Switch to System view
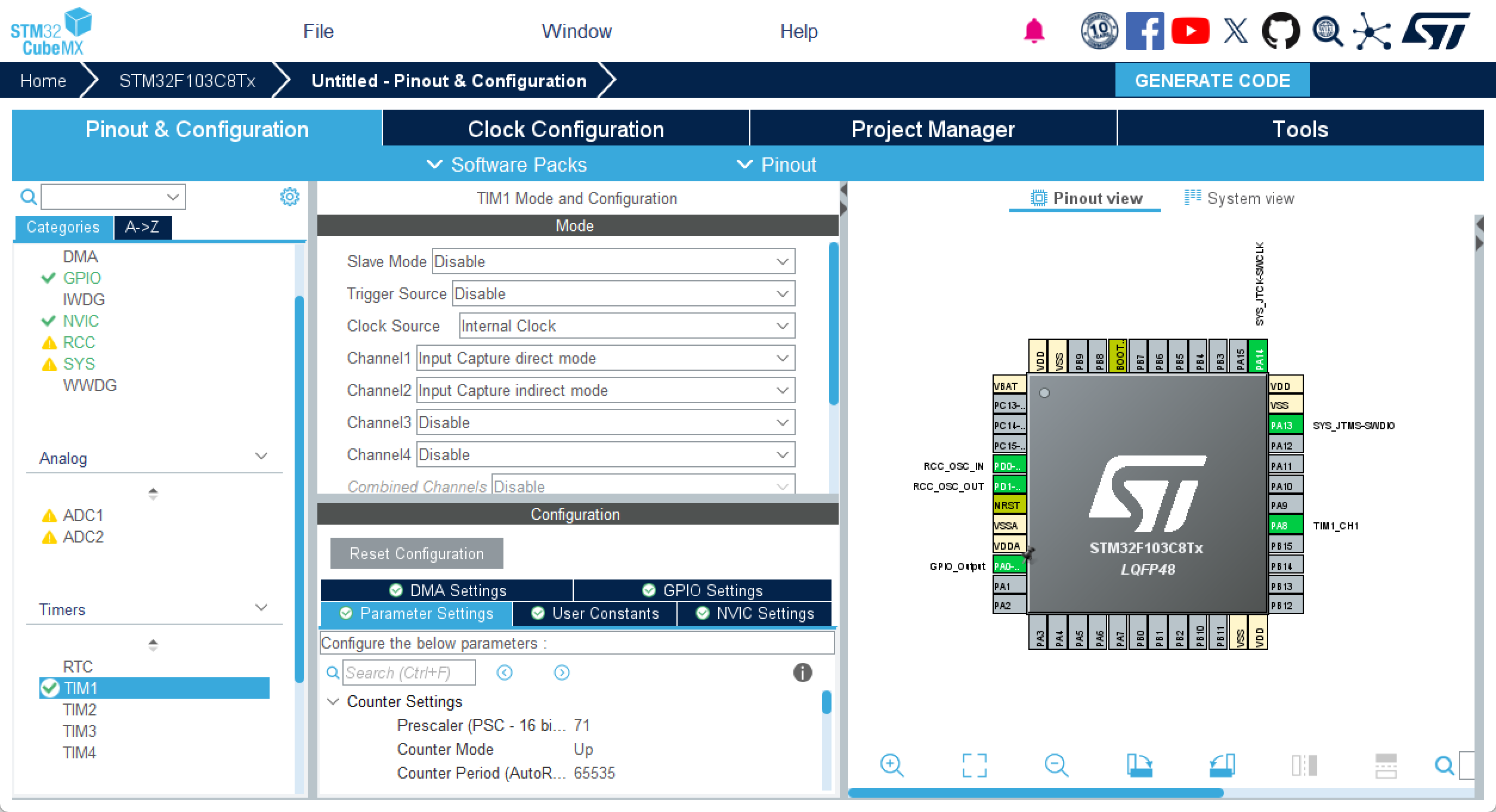 click(1240, 198)
